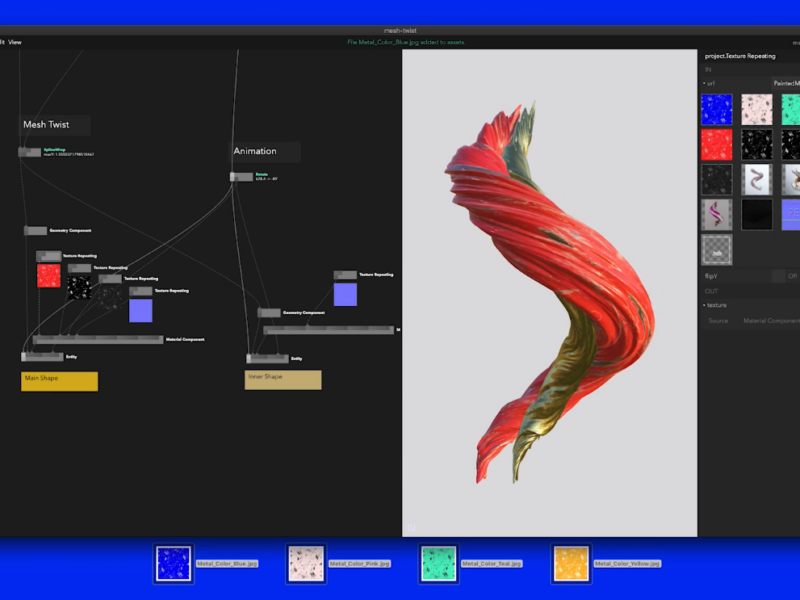Click the Inner Shape tan comment box
The image size is (800, 600).
283,380
